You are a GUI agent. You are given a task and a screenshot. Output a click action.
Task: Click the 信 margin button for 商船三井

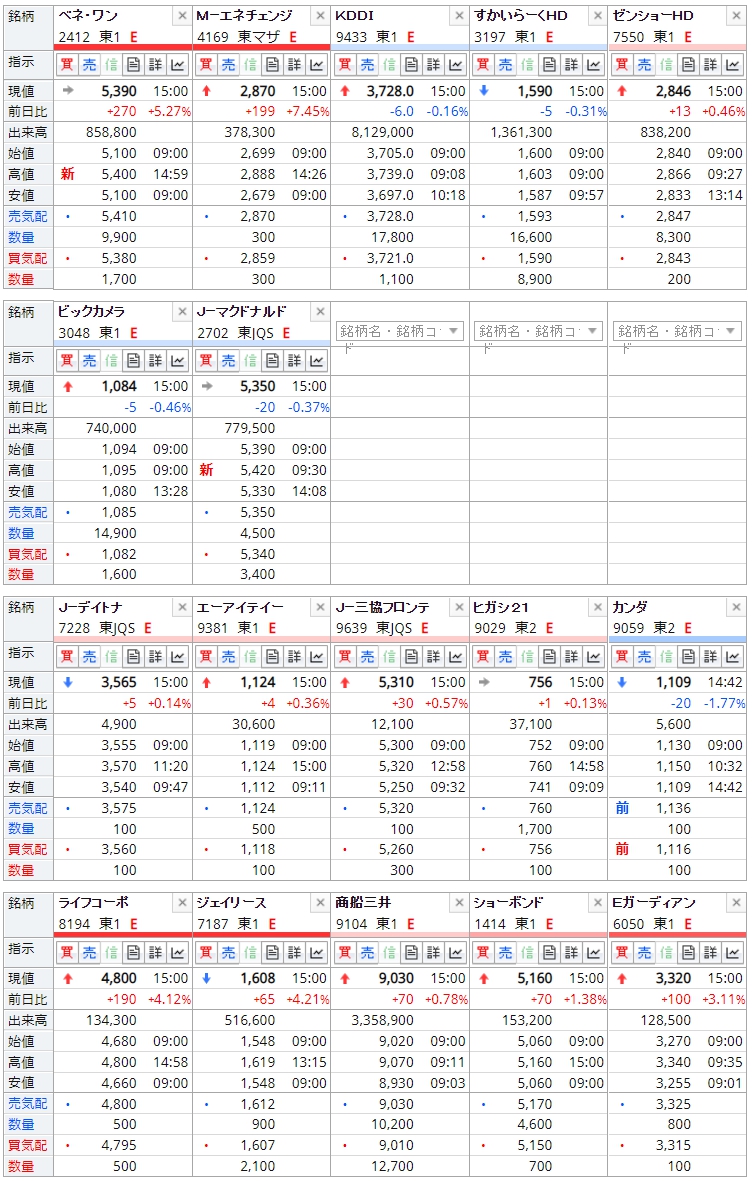point(389,953)
